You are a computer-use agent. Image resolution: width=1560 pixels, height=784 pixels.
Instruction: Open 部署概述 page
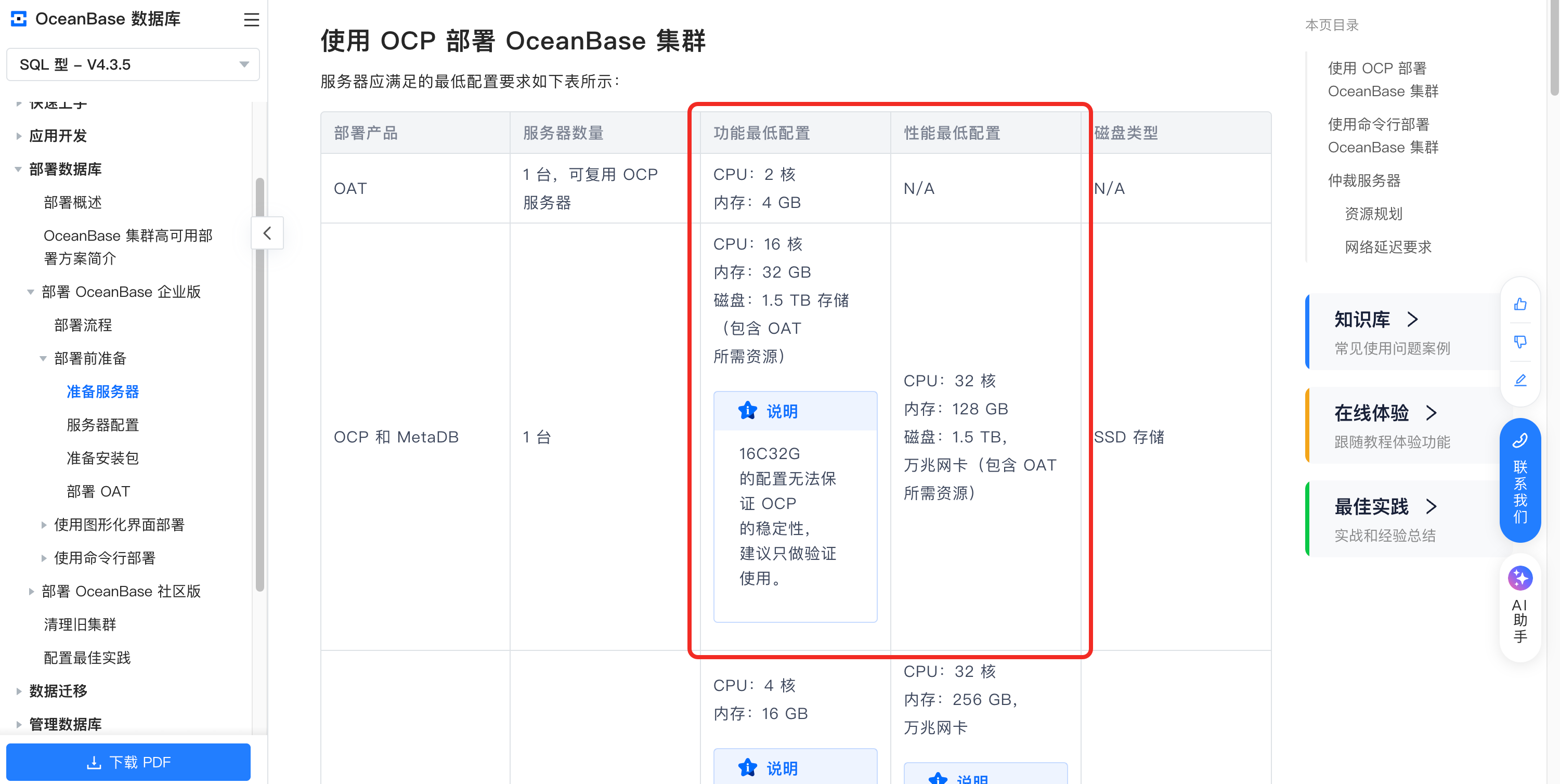coord(73,202)
